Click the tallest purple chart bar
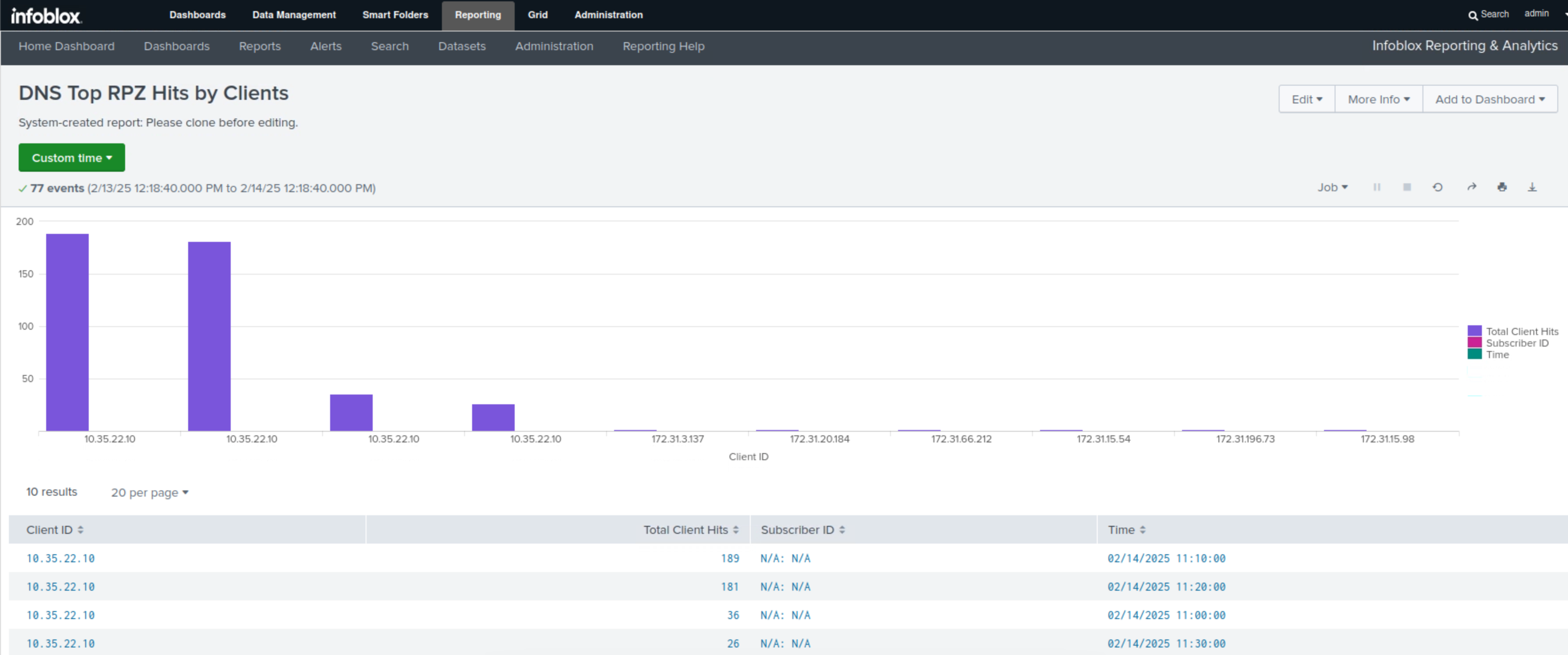Viewport: 1568px width, 655px height. click(67, 332)
